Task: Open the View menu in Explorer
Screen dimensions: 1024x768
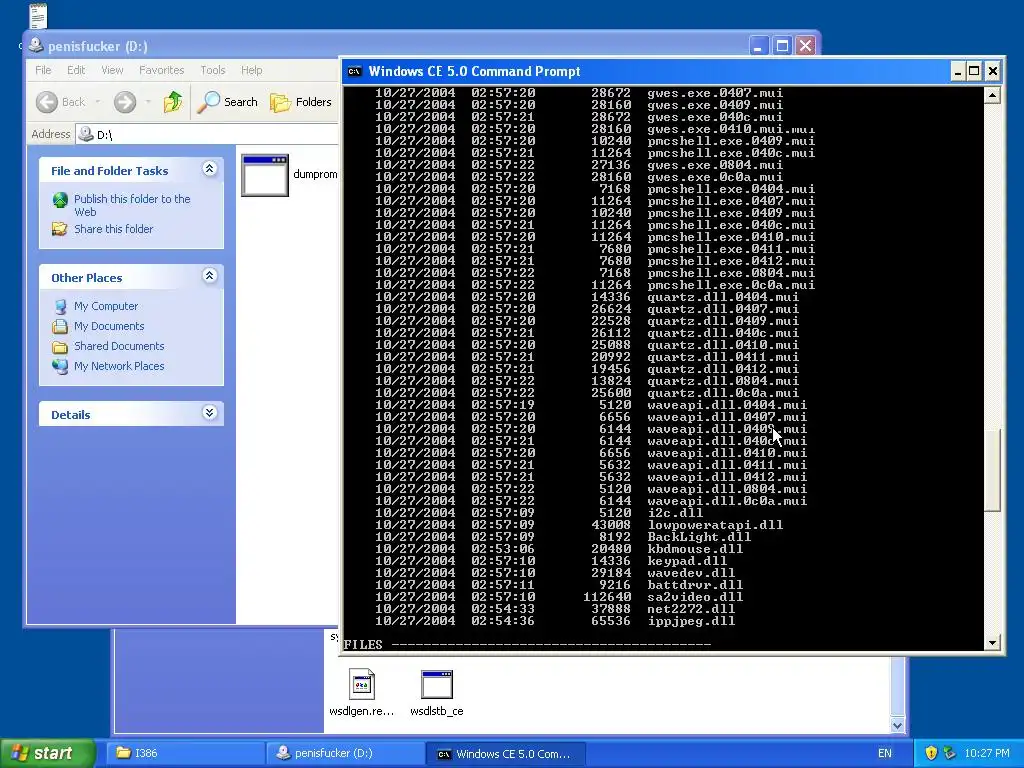Action: [x=112, y=70]
